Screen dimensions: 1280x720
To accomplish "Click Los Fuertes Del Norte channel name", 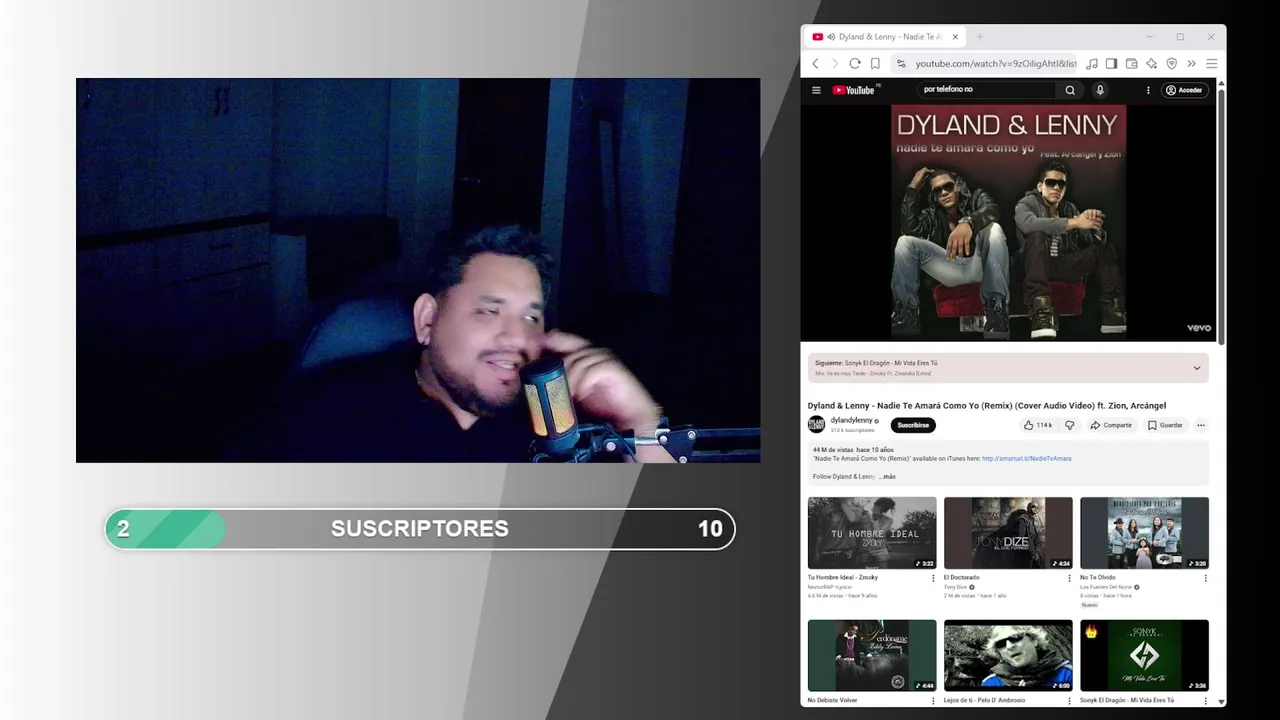I will tap(1106, 587).
